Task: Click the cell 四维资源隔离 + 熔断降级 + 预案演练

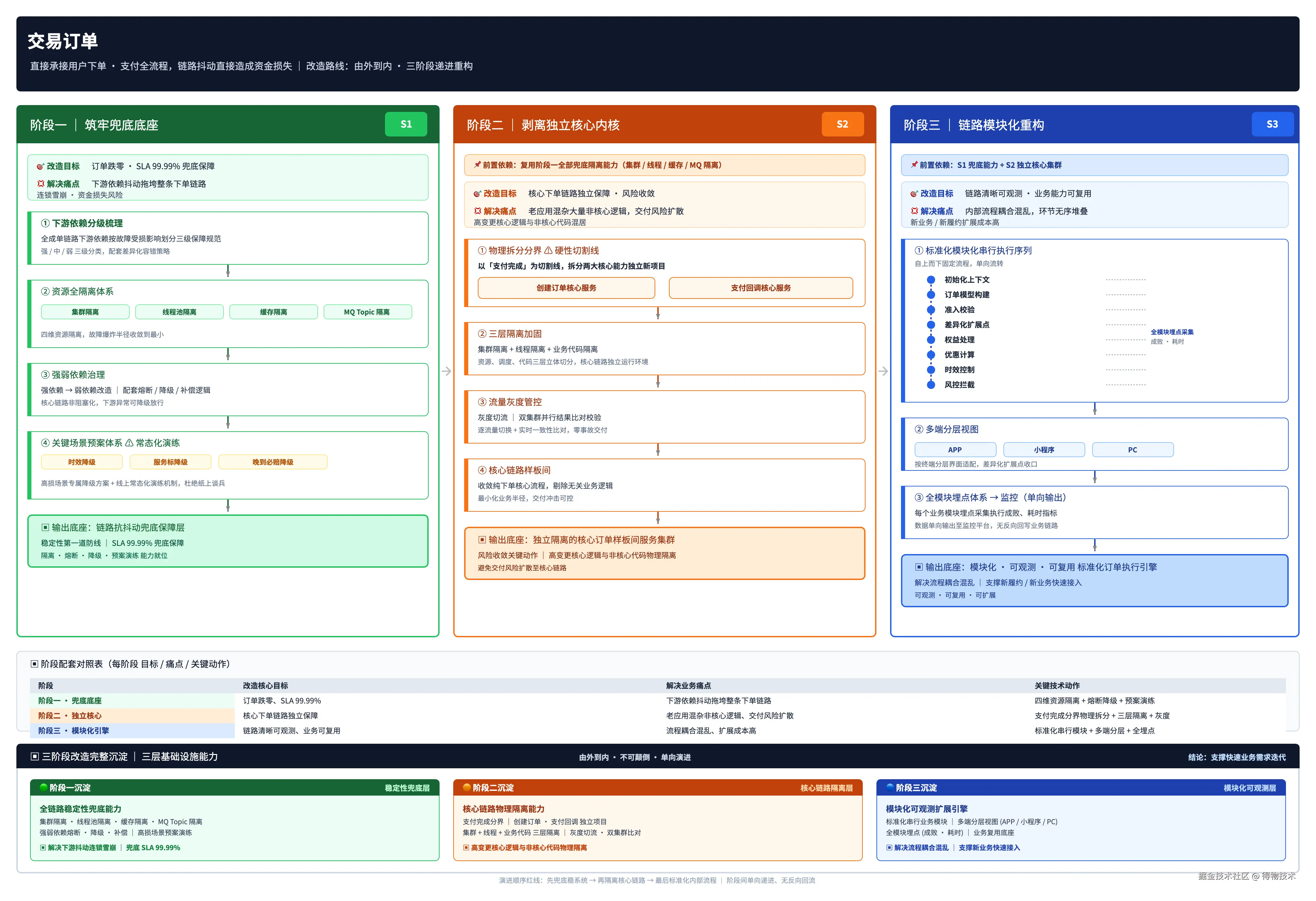Action: tap(1095, 701)
